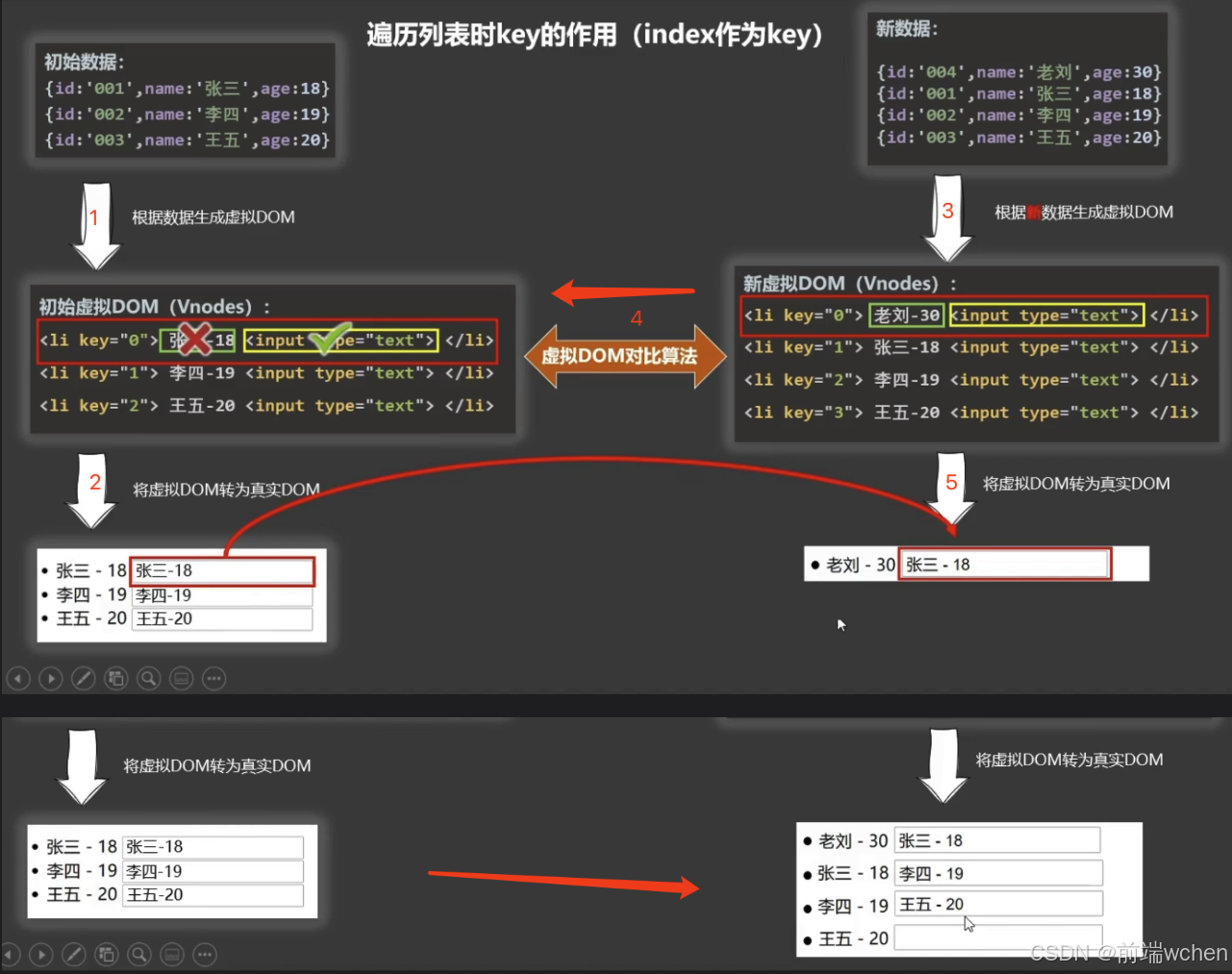The height and width of the screenshot is (974, 1232).
Task: Click the red-boxed 张三-18 input field
Action: 221,570
